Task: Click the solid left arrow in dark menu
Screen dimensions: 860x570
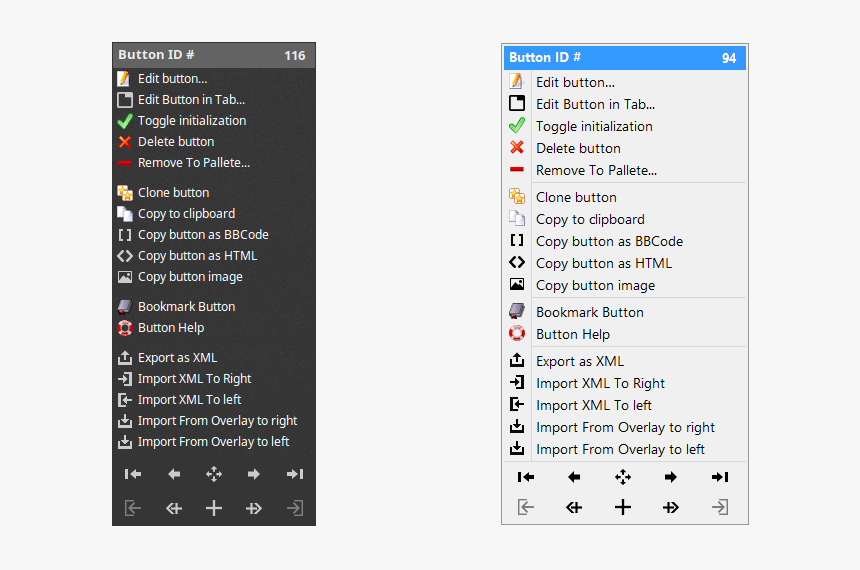Action: [x=174, y=474]
